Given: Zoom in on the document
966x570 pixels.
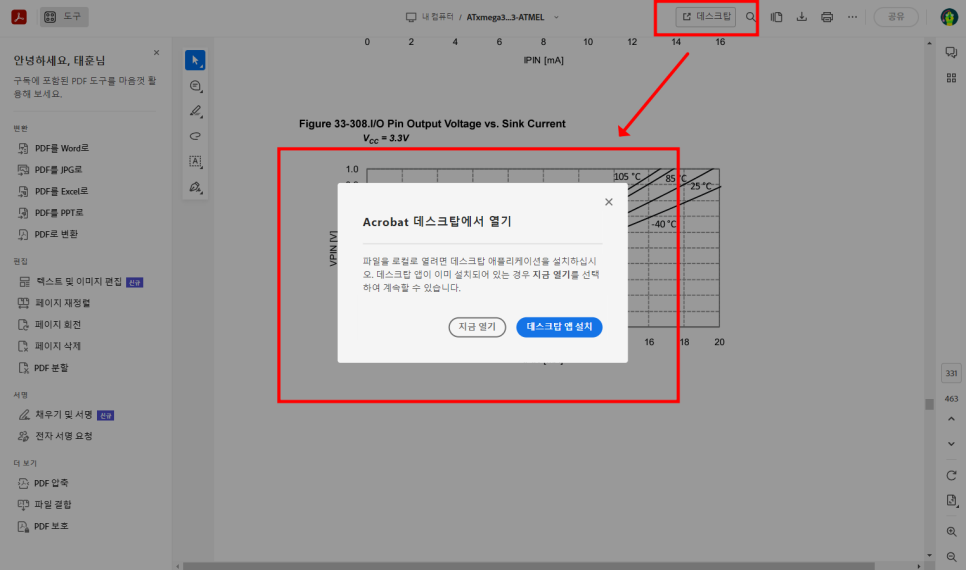Looking at the screenshot, I should point(951,532).
